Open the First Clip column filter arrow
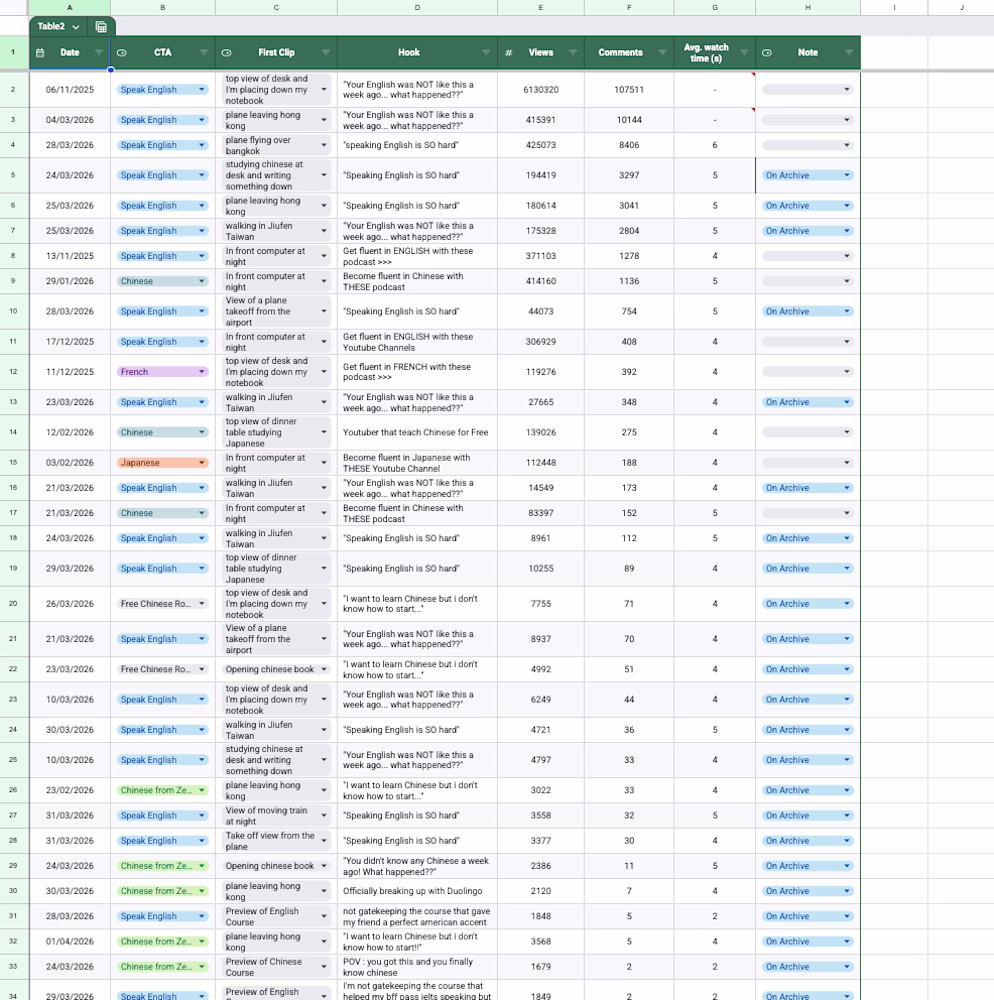The image size is (994, 1000). (326, 52)
